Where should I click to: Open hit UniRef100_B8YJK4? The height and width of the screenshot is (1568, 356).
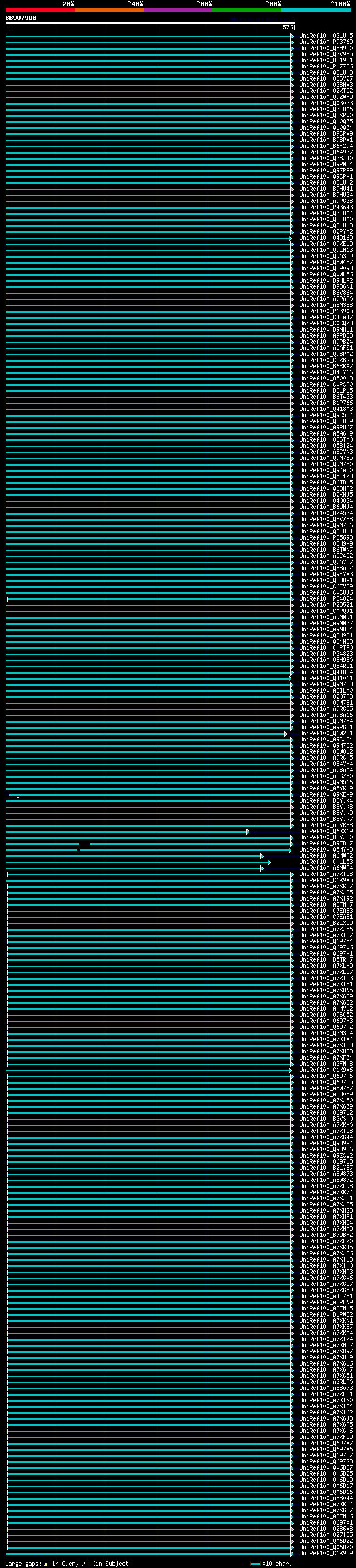[x=326, y=800]
